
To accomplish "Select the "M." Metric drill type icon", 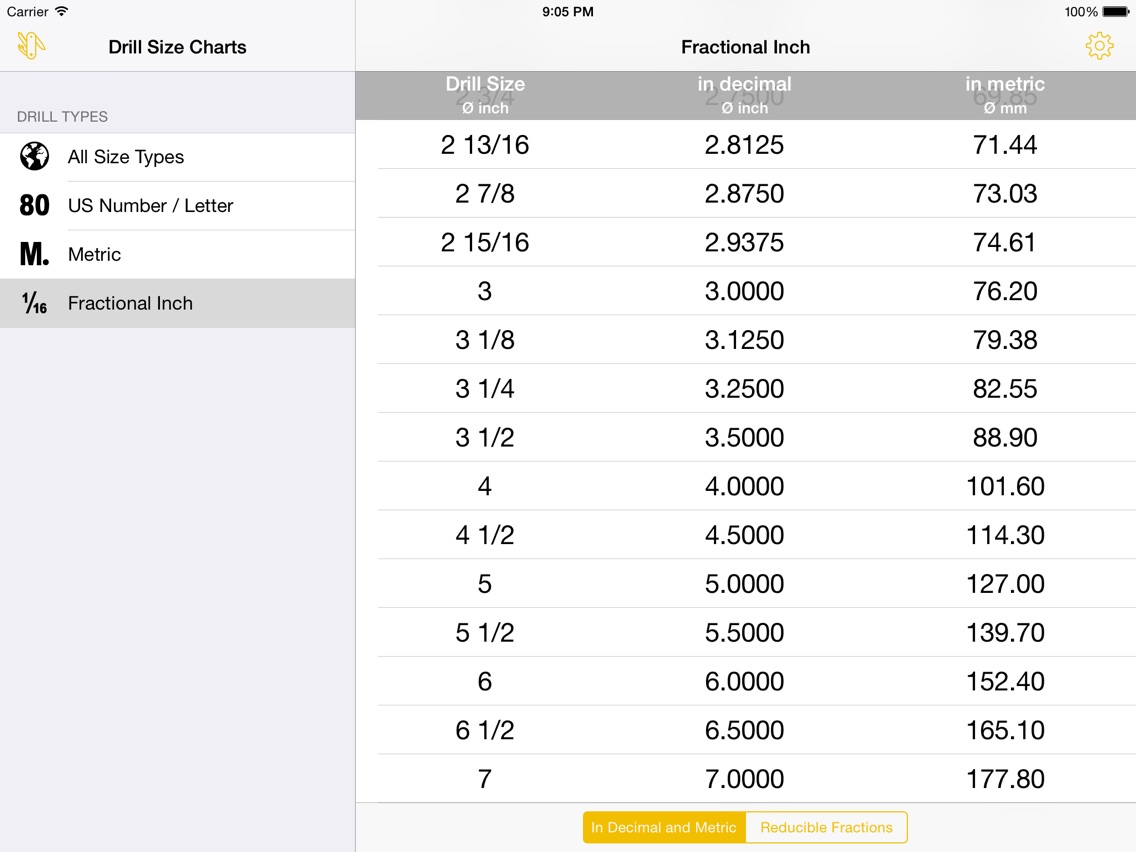I will click(33, 254).
